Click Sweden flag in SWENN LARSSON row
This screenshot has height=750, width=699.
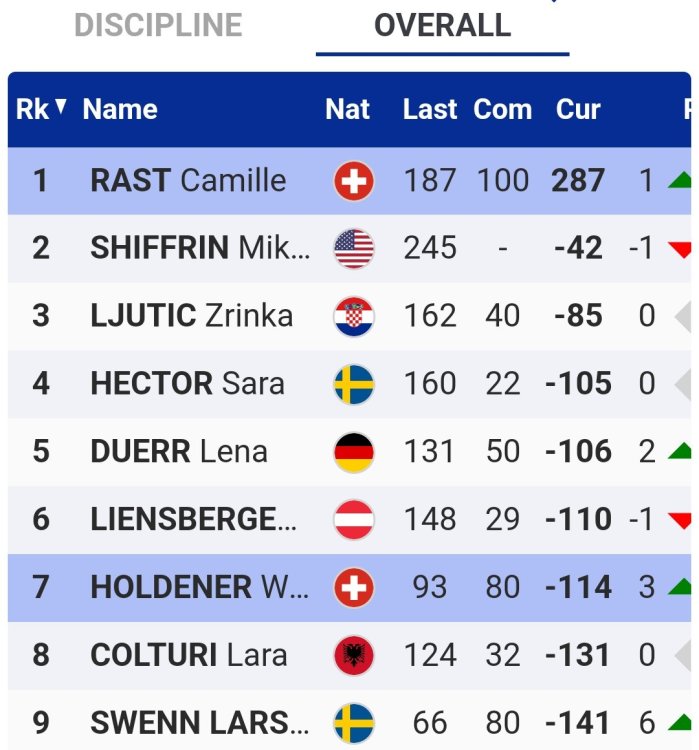pyautogui.click(x=353, y=723)
